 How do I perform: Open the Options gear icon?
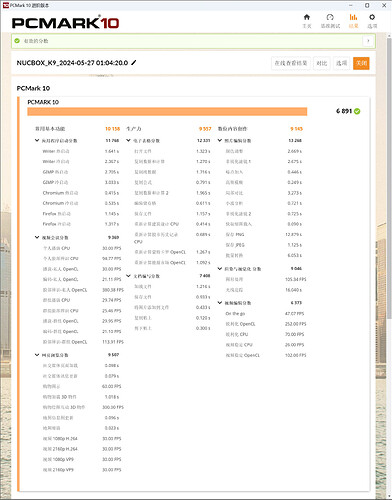(x=372, y=17)
